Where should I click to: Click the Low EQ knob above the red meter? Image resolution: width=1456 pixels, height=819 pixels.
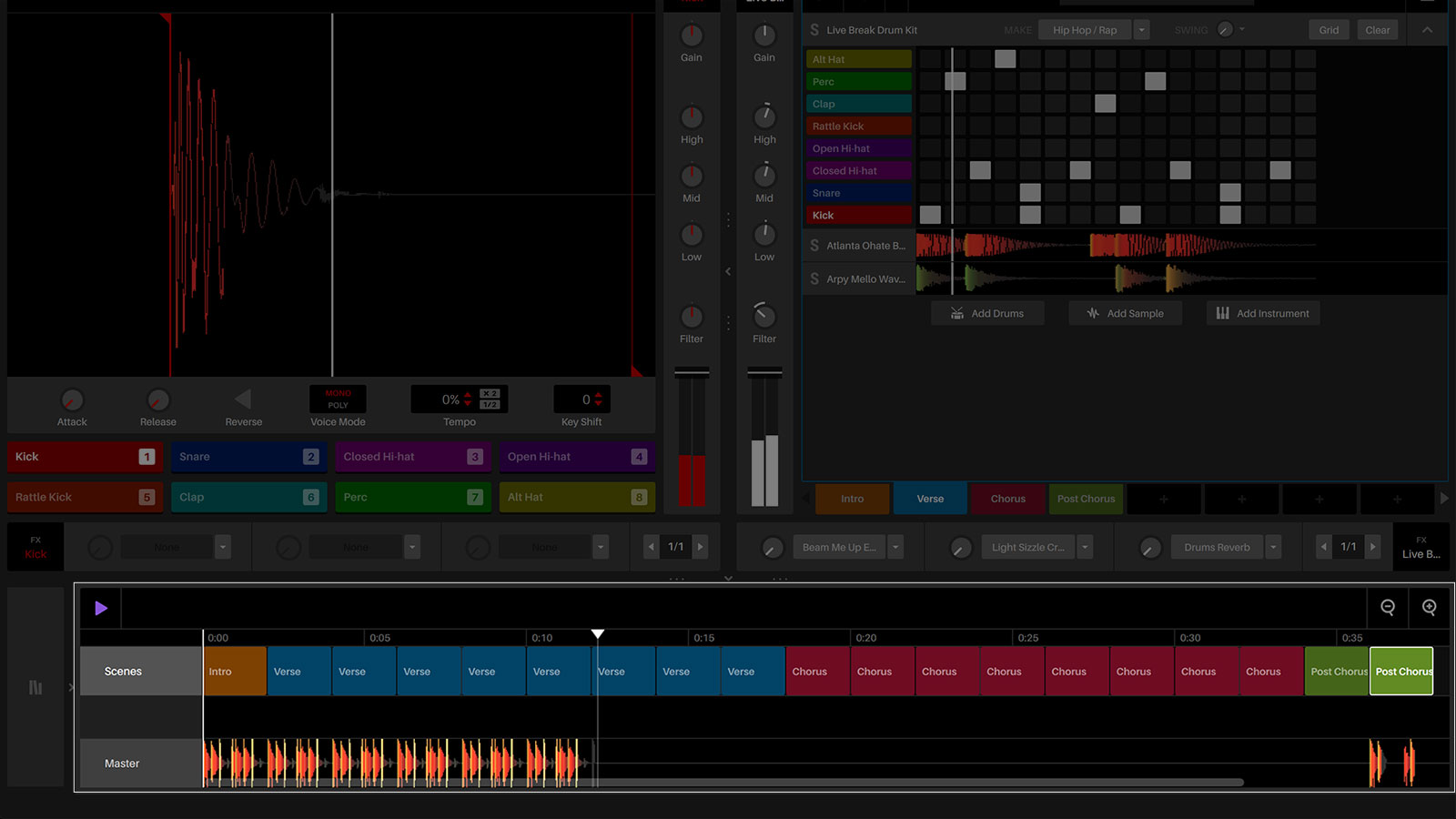692,235
